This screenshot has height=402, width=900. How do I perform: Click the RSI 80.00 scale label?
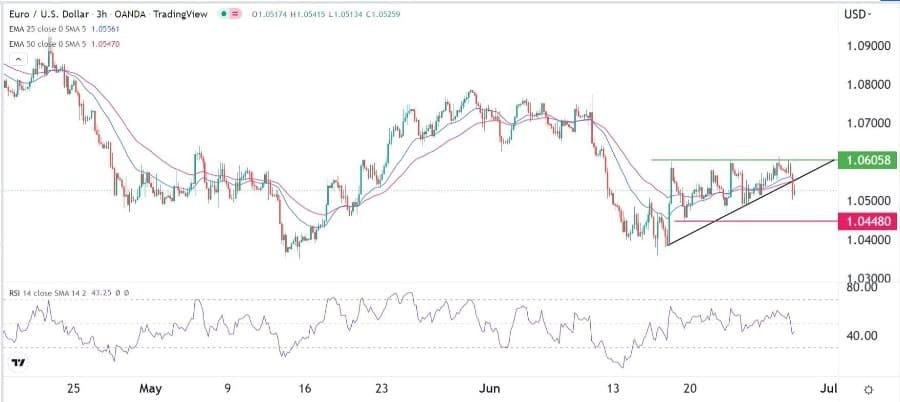(x=861, y=288)
